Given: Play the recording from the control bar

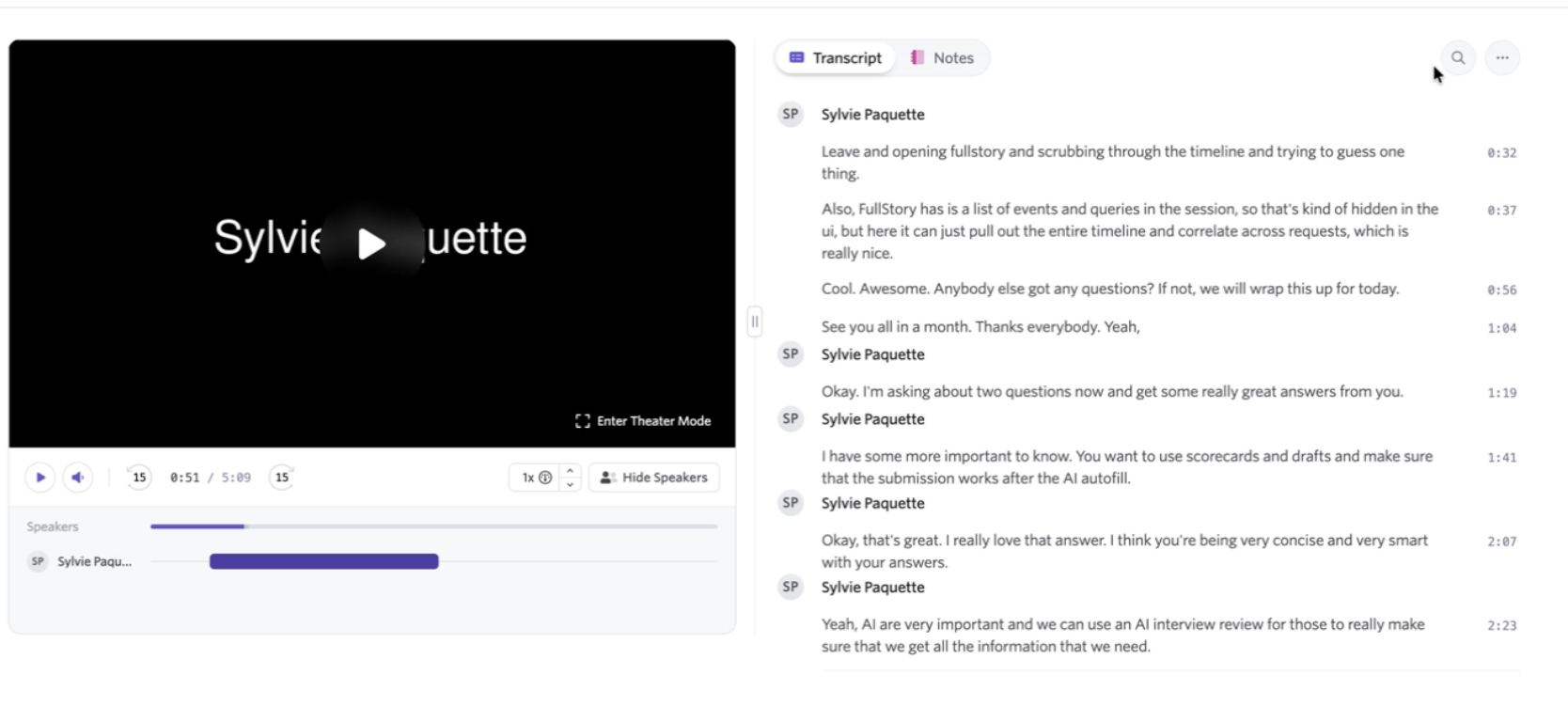Looking at the screenshot, I should click(x=40, y=478).
